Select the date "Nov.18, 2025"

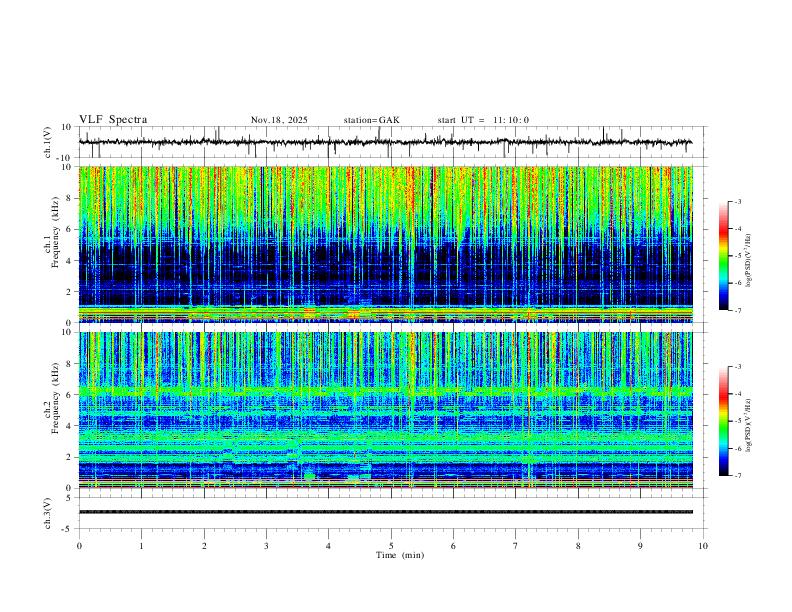(x=279, y=120)
